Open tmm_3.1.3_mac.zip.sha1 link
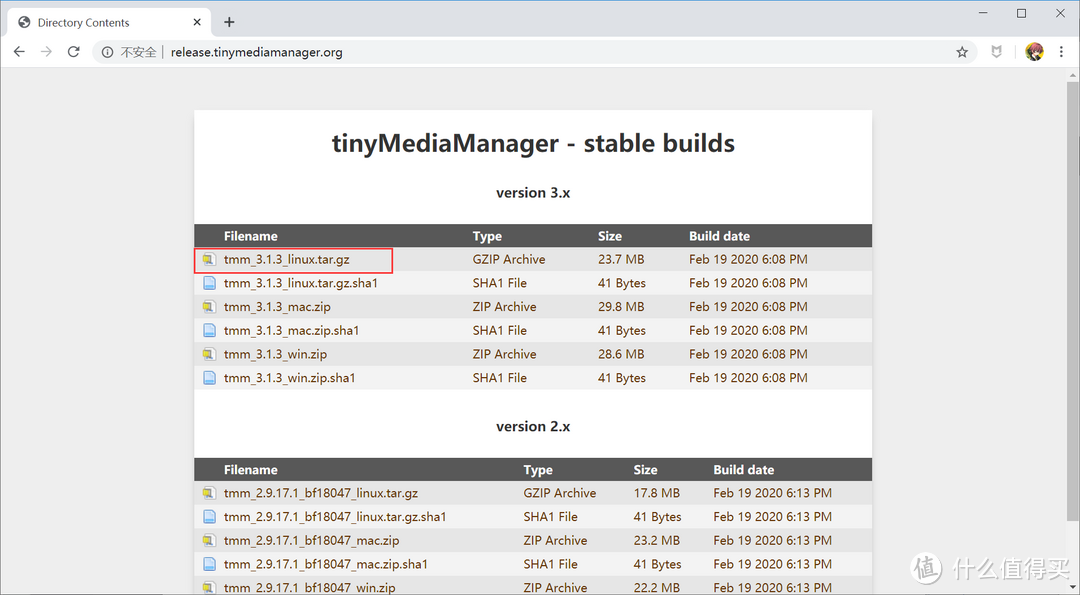This screenshot has height=595, width=1080. point(291,331)
